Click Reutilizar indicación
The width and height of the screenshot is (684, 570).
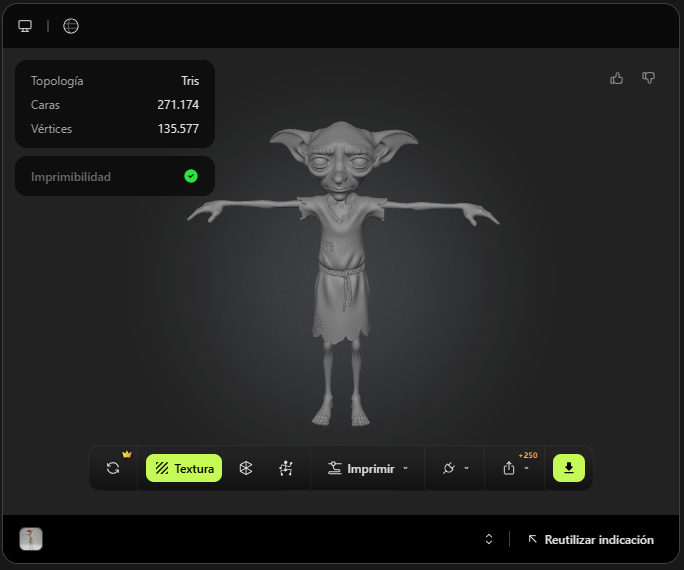click(x=591, y=539)
